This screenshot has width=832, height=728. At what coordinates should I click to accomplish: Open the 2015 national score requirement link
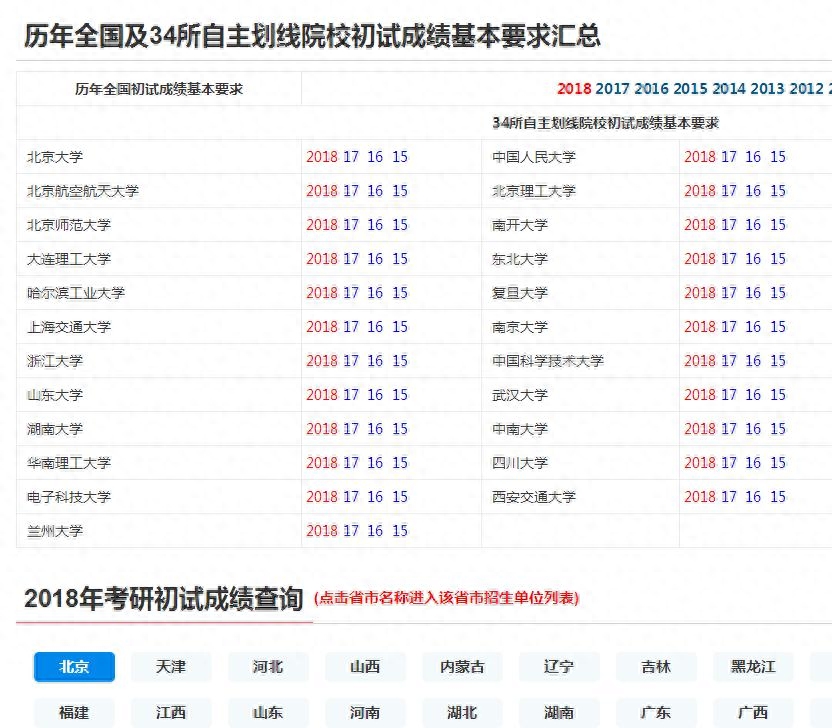pos(690,89)
